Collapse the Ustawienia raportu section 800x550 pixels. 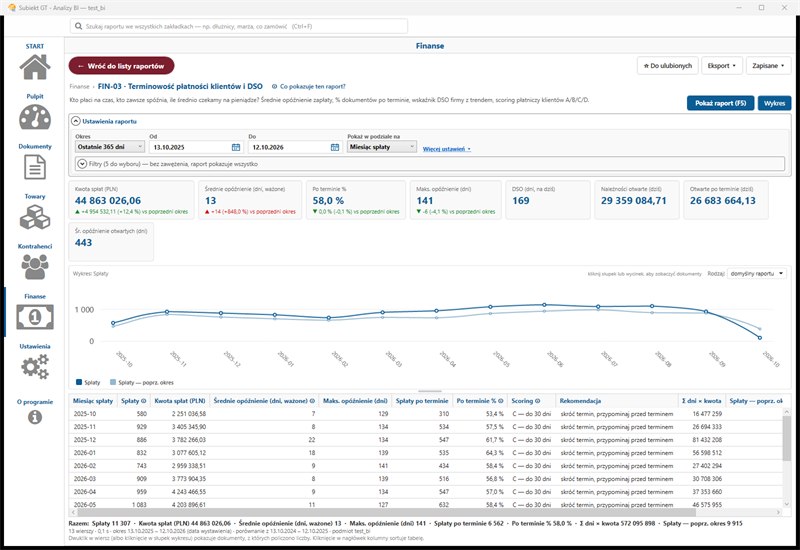[x=76, y=121]
